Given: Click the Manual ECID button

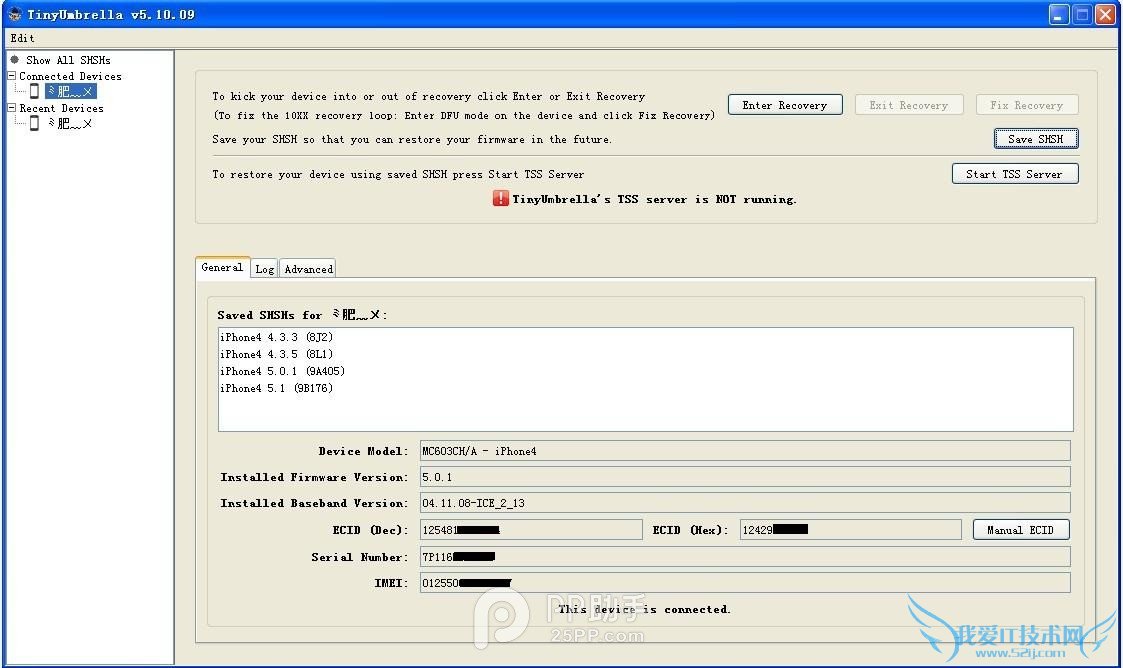Looking at the screenshot, I should coord(1020,530).
